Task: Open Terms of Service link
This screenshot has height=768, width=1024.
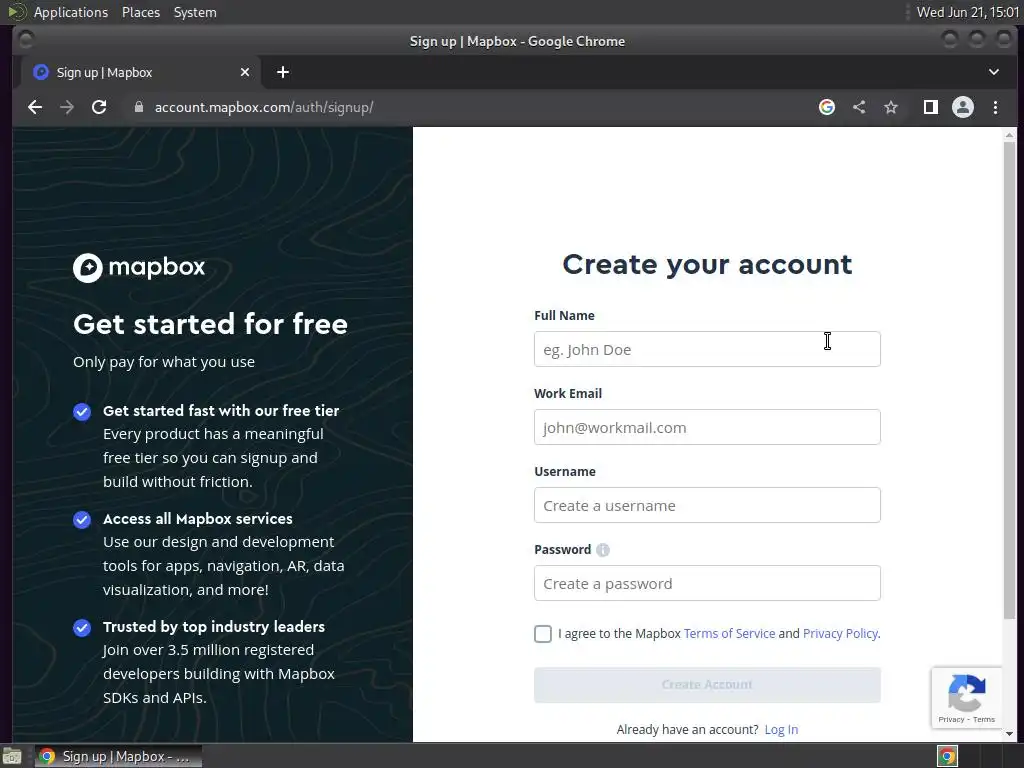Action: (729, 633)
